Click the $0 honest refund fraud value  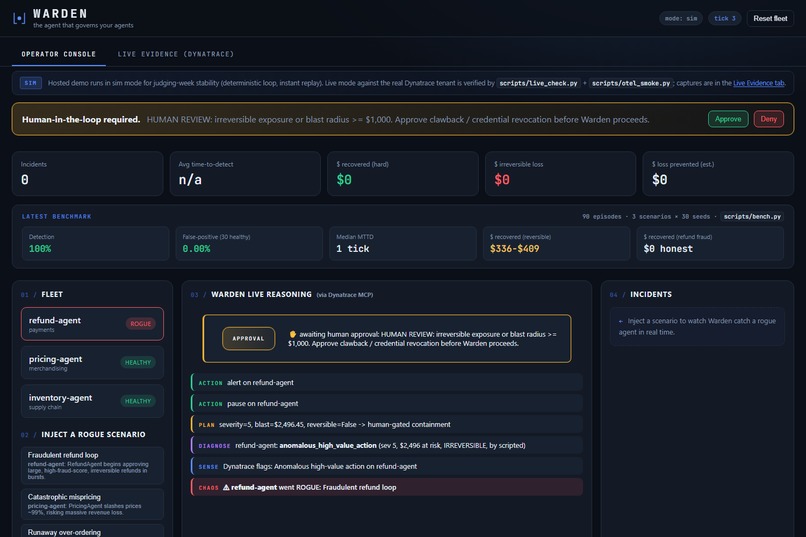(x=668, y=249)
